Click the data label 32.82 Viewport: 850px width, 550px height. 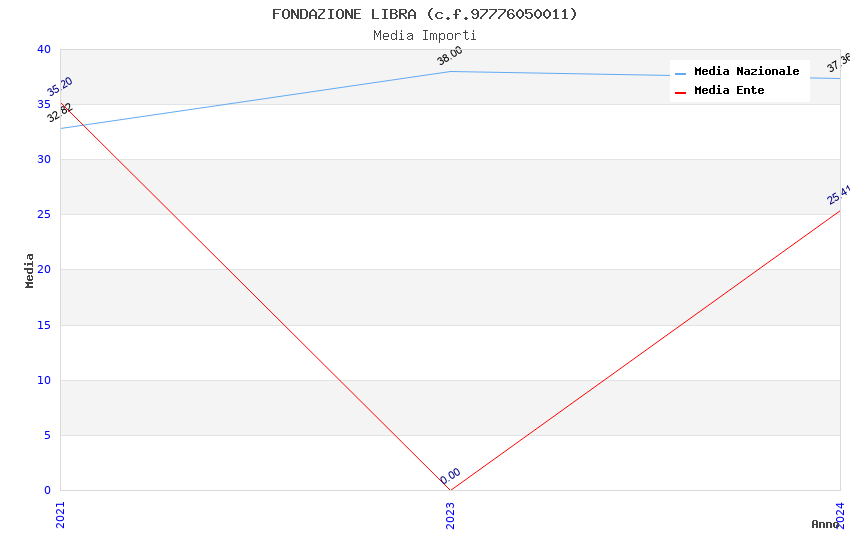point(60,113)
